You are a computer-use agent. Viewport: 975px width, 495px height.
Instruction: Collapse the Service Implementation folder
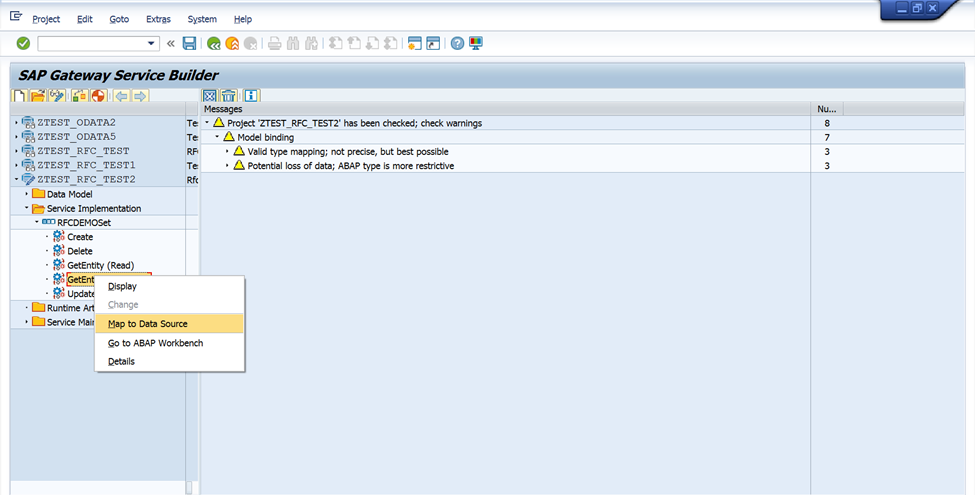[26, 208]
